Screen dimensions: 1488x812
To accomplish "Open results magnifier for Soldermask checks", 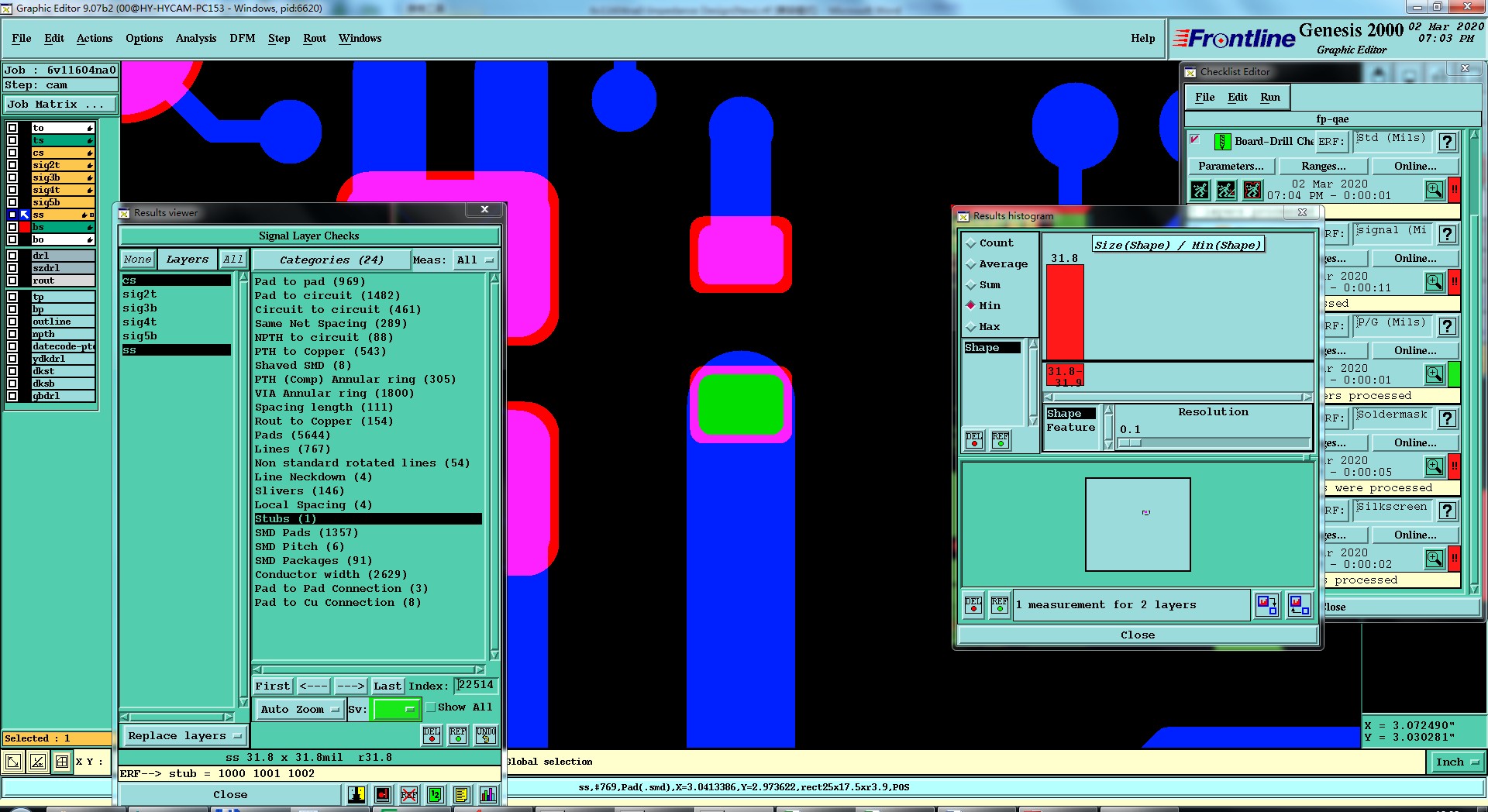I will [x=1435, y=466].
